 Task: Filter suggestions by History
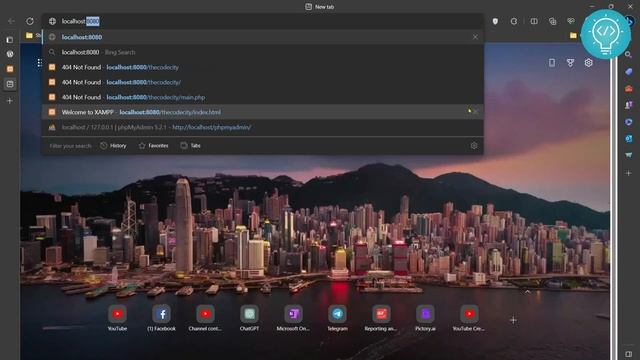(x=113, y=146)
